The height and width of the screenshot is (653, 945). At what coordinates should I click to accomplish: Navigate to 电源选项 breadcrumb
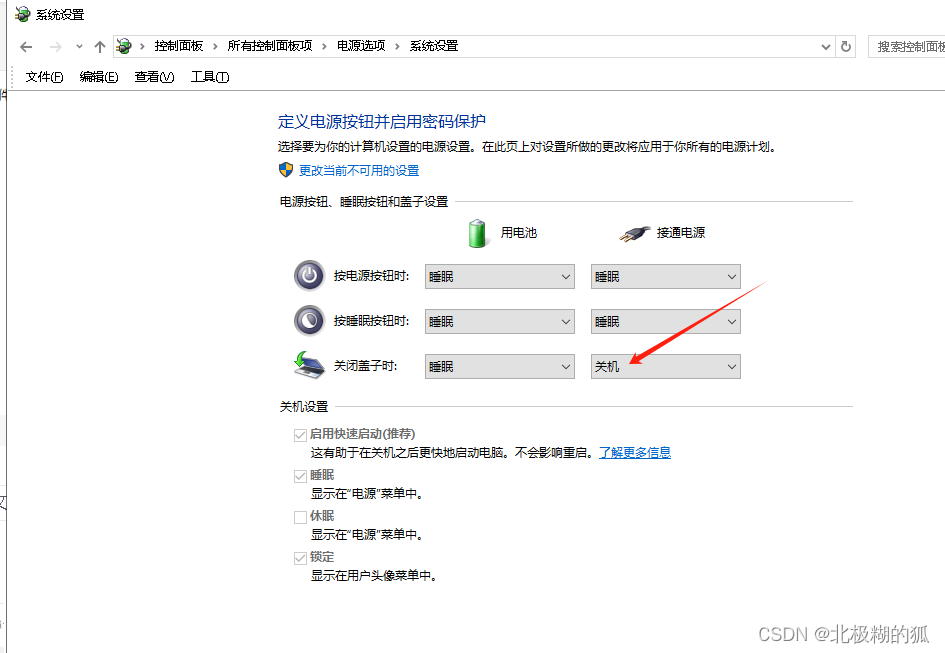pyautogui.click(x=360, y=46)
